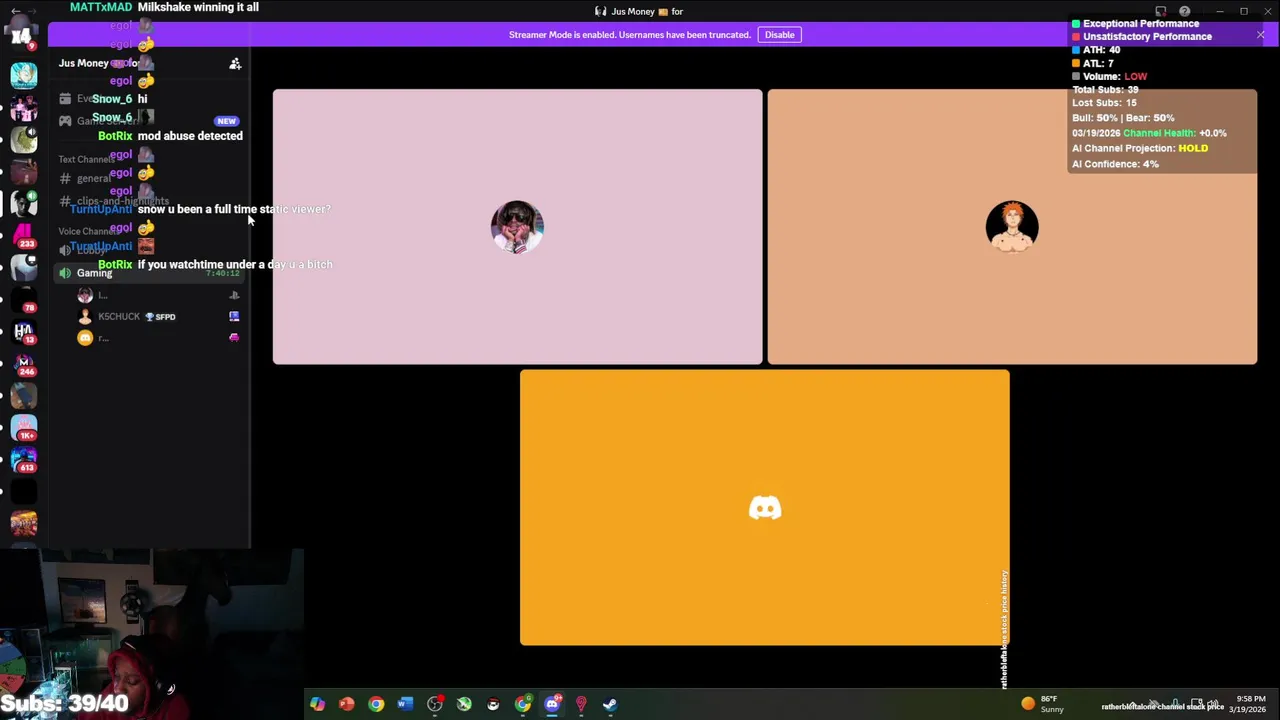Open the blue anime-character server icon

click(x=24, y=75)
